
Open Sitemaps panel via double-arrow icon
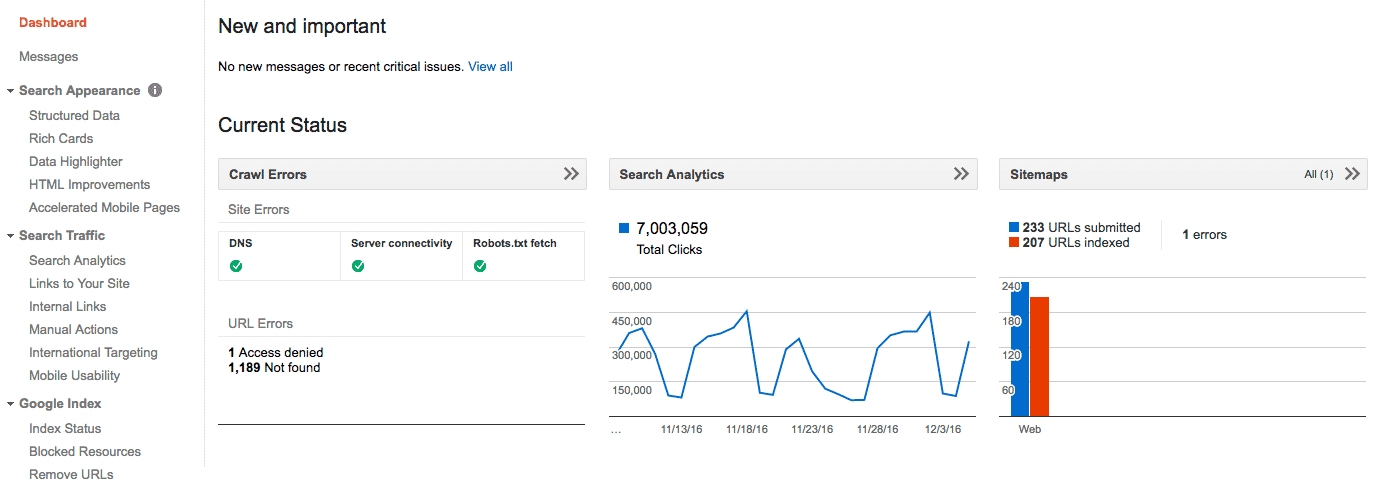pos(1352,174)
